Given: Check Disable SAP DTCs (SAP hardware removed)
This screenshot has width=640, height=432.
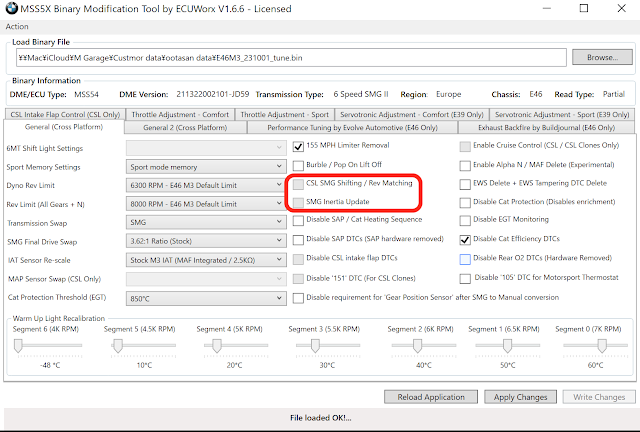Looking at the screenshot, I should tap(298, 239).
